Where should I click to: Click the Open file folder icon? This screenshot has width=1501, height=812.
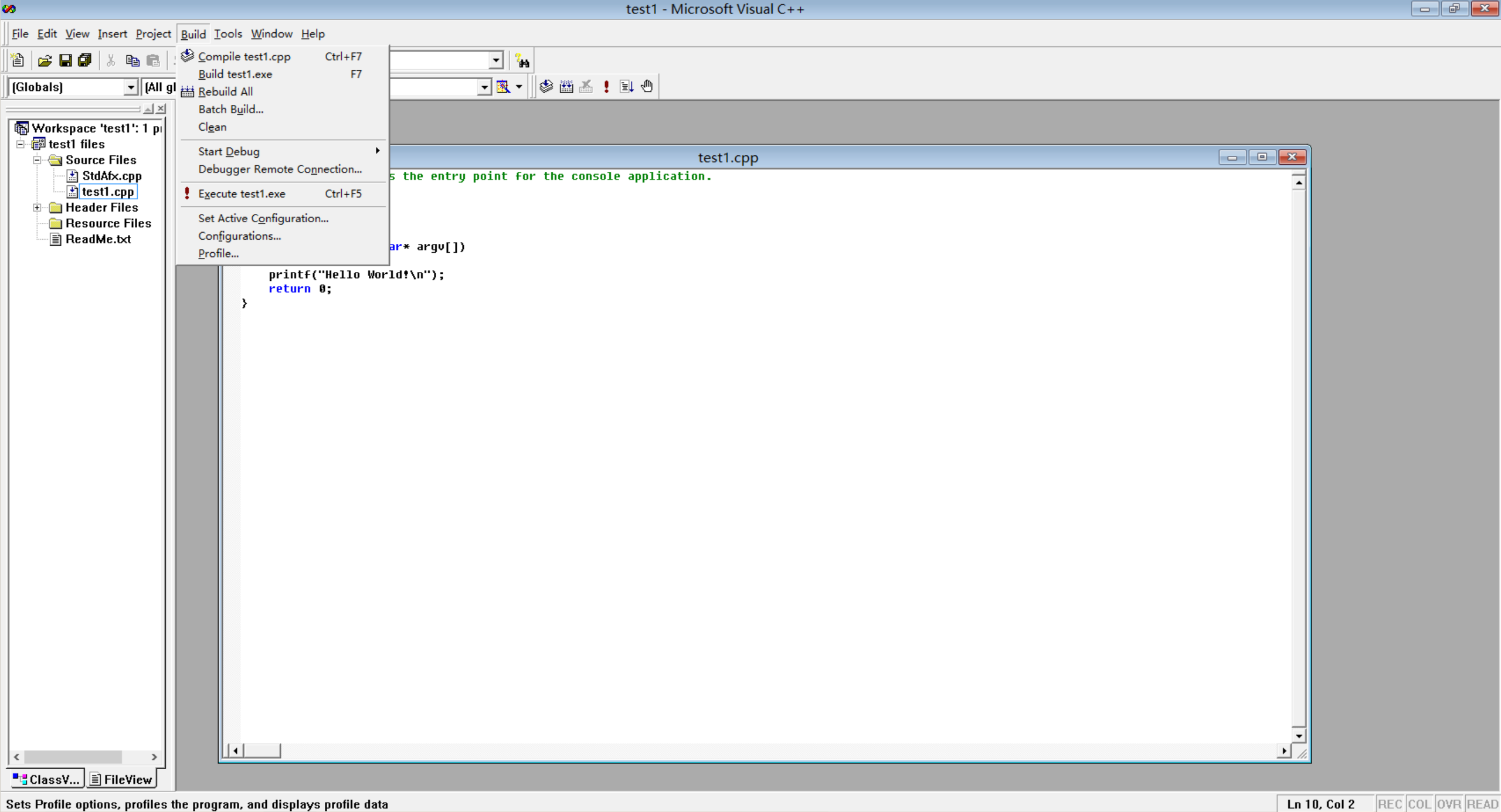pos(45,60)
